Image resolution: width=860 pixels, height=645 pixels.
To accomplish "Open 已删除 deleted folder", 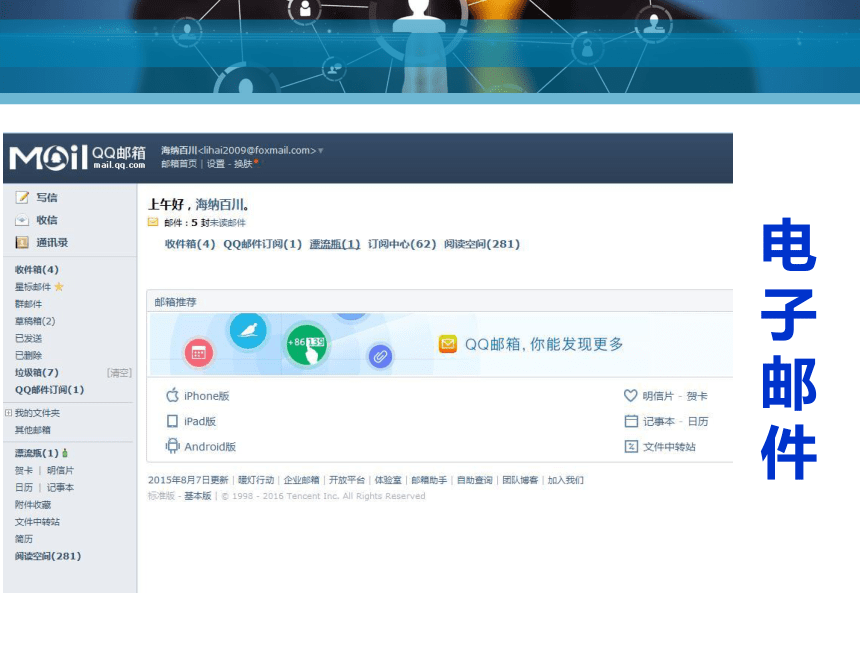I will coord(29,355).
